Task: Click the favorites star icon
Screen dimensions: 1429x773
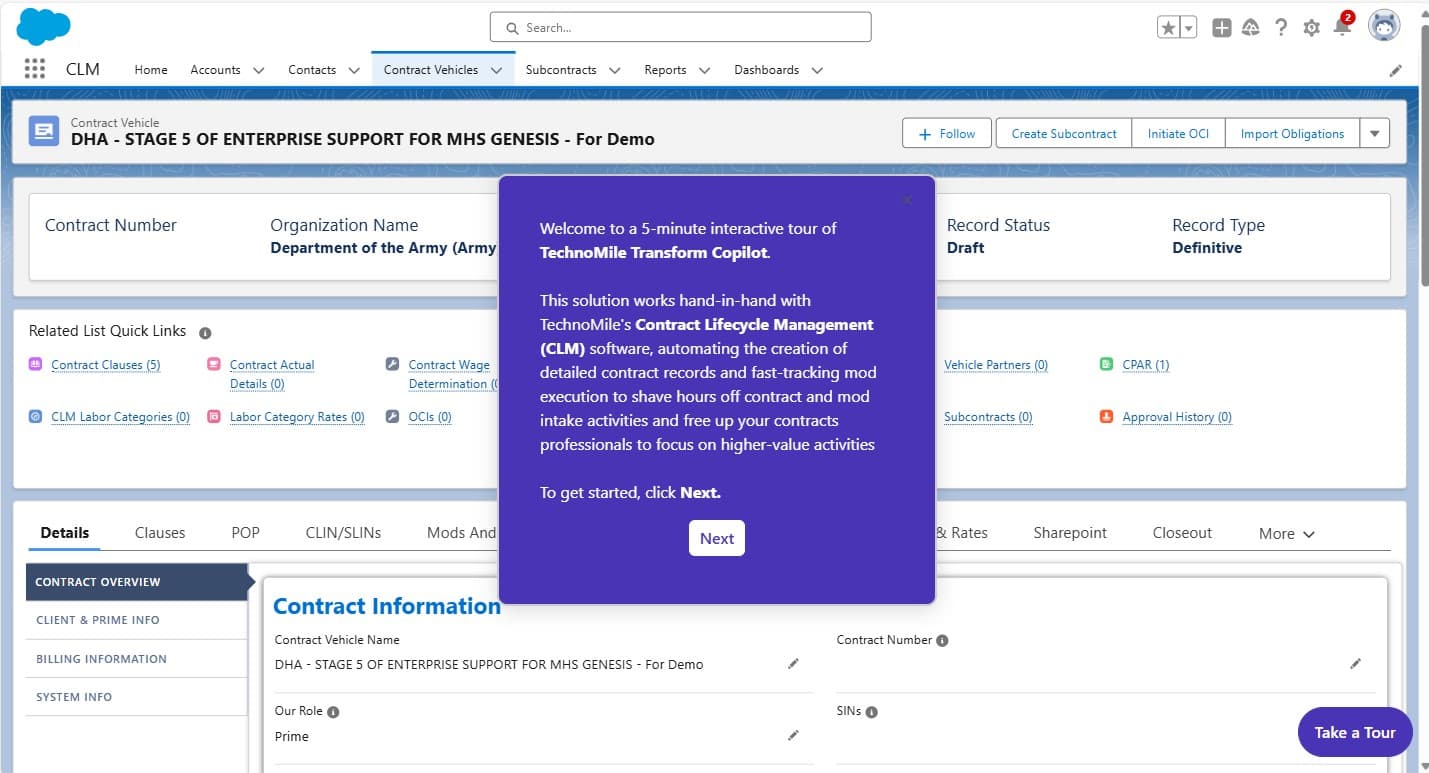Action: click(1168, 28)
